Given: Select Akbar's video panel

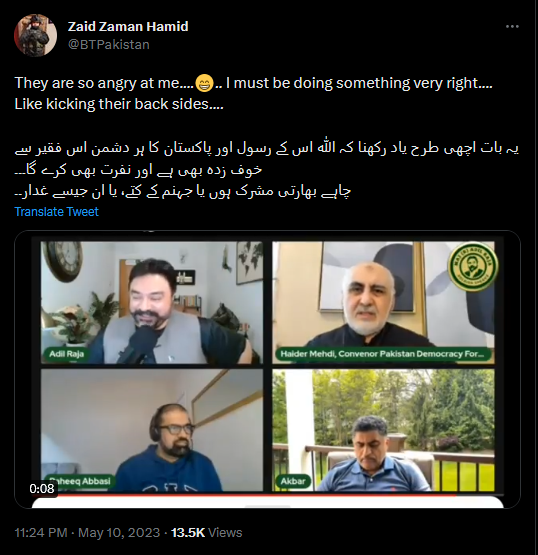Looking at the screenshot, I should click(x=383, y=430).
